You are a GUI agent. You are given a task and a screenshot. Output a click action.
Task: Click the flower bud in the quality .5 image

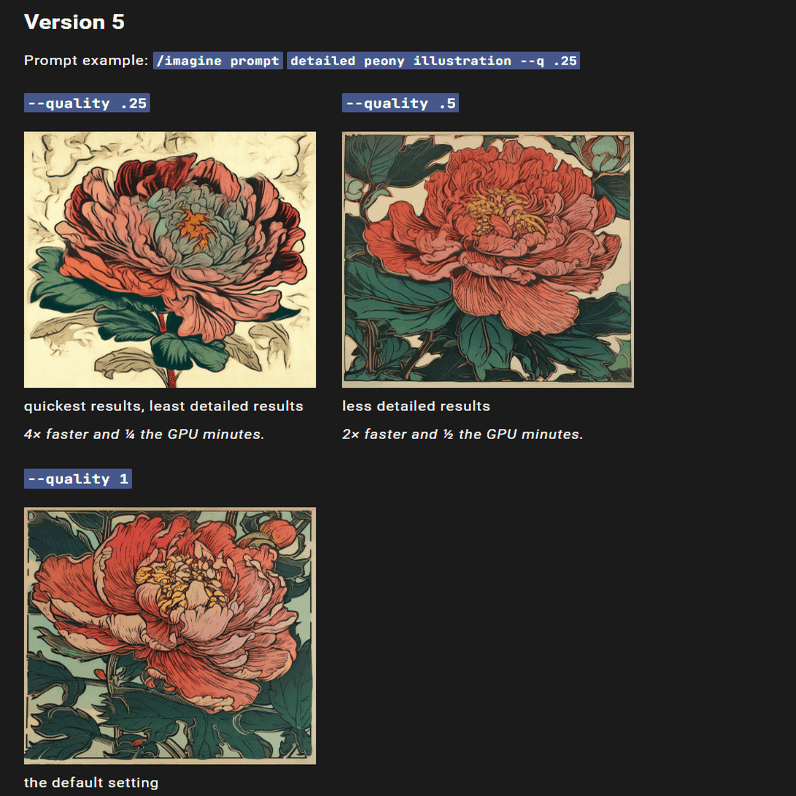coord(604,153)
